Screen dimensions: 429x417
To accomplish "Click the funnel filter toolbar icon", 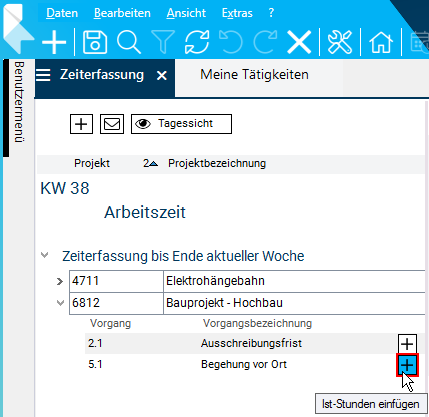I will pos(163,42).
